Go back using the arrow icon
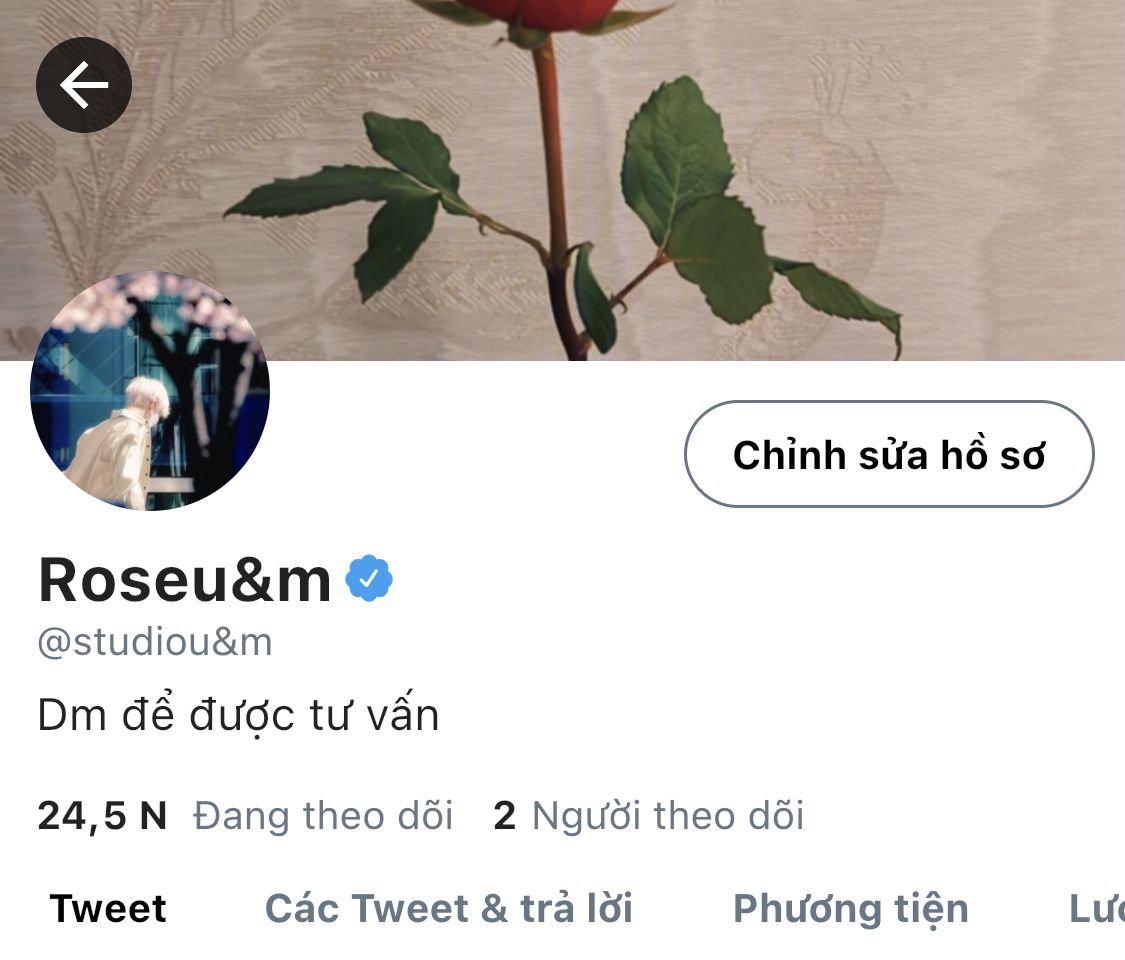Screen dimensions: 1125x960 [84, 85]
